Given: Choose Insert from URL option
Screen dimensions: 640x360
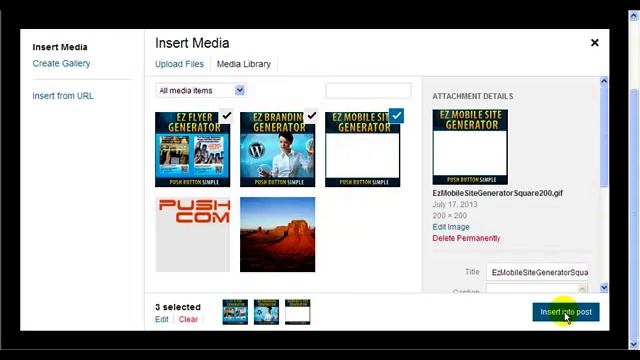Looking at the screenshot, I should coord(63,96).
